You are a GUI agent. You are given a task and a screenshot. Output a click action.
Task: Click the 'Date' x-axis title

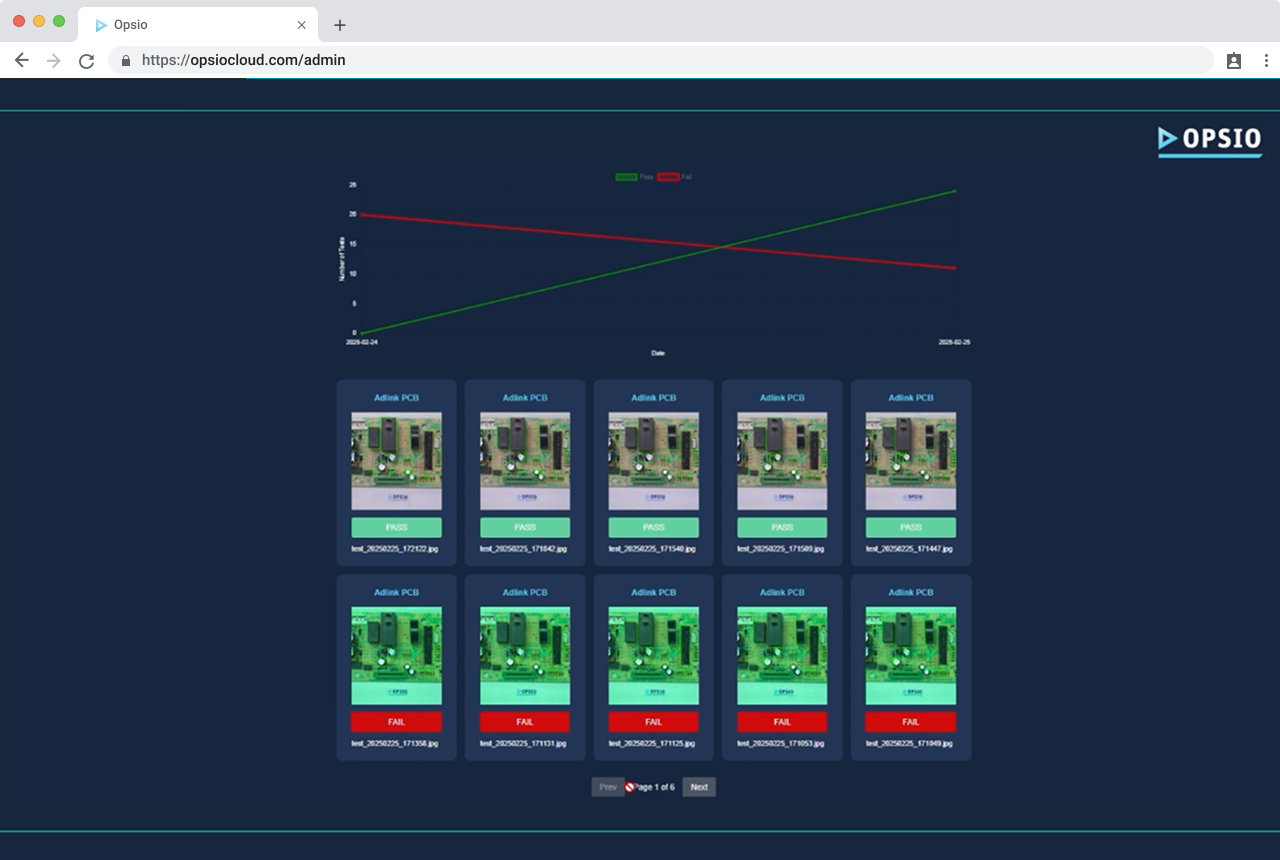pyautogui.click(x=658, y=353)
